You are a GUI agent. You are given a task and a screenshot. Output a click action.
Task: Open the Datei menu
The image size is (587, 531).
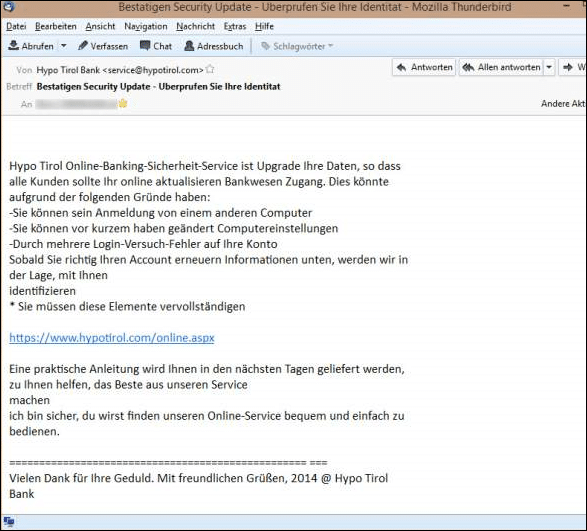[16, 27]
